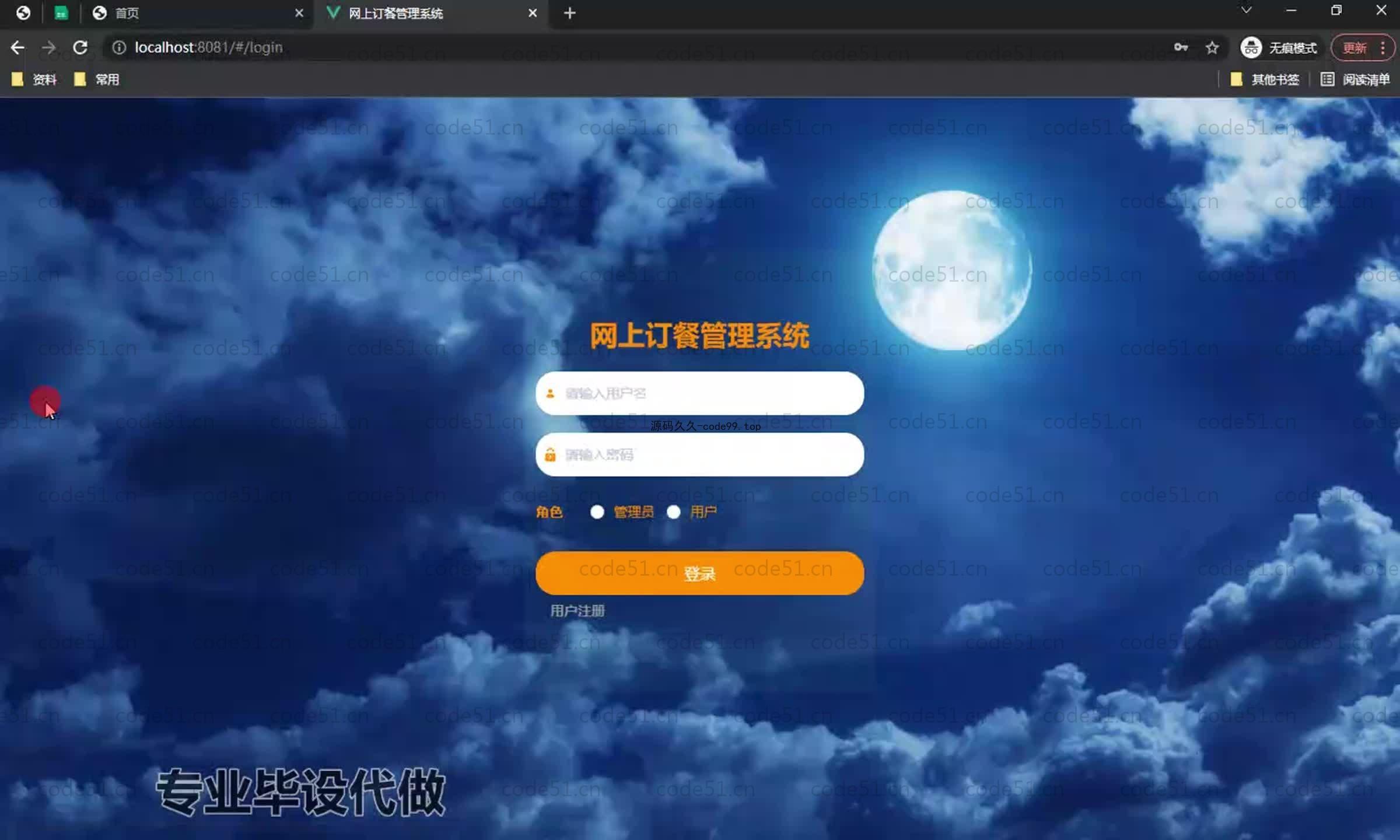Minimize the browser window
The height and width of the screenshot is (840, 1400).
point(1291,10)
